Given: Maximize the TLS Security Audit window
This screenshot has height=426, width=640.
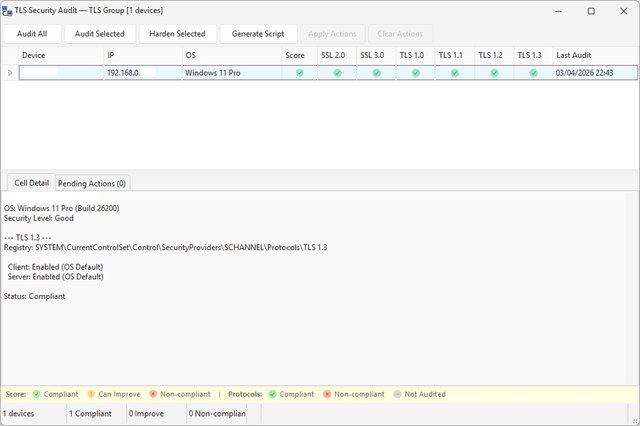Looking at the screenshot, I should (591, 11).
